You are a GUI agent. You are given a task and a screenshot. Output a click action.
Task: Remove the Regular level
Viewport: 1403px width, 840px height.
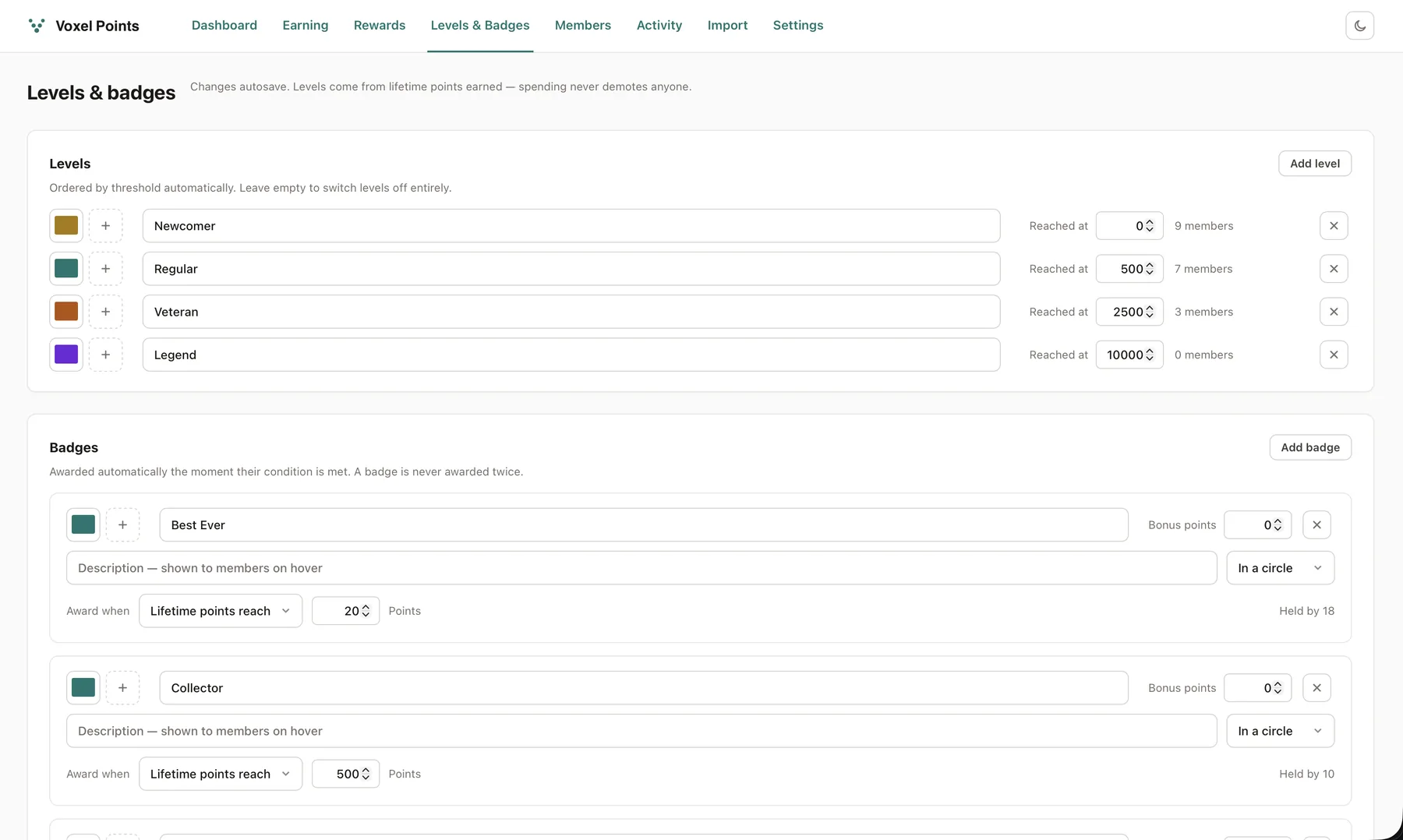(1334, 269)
